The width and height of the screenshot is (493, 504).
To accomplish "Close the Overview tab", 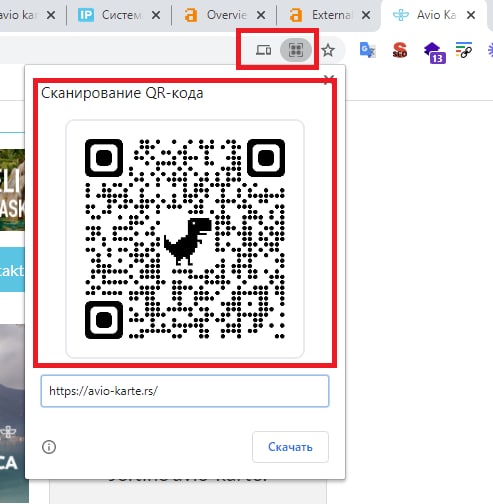I will click(261, 15).
